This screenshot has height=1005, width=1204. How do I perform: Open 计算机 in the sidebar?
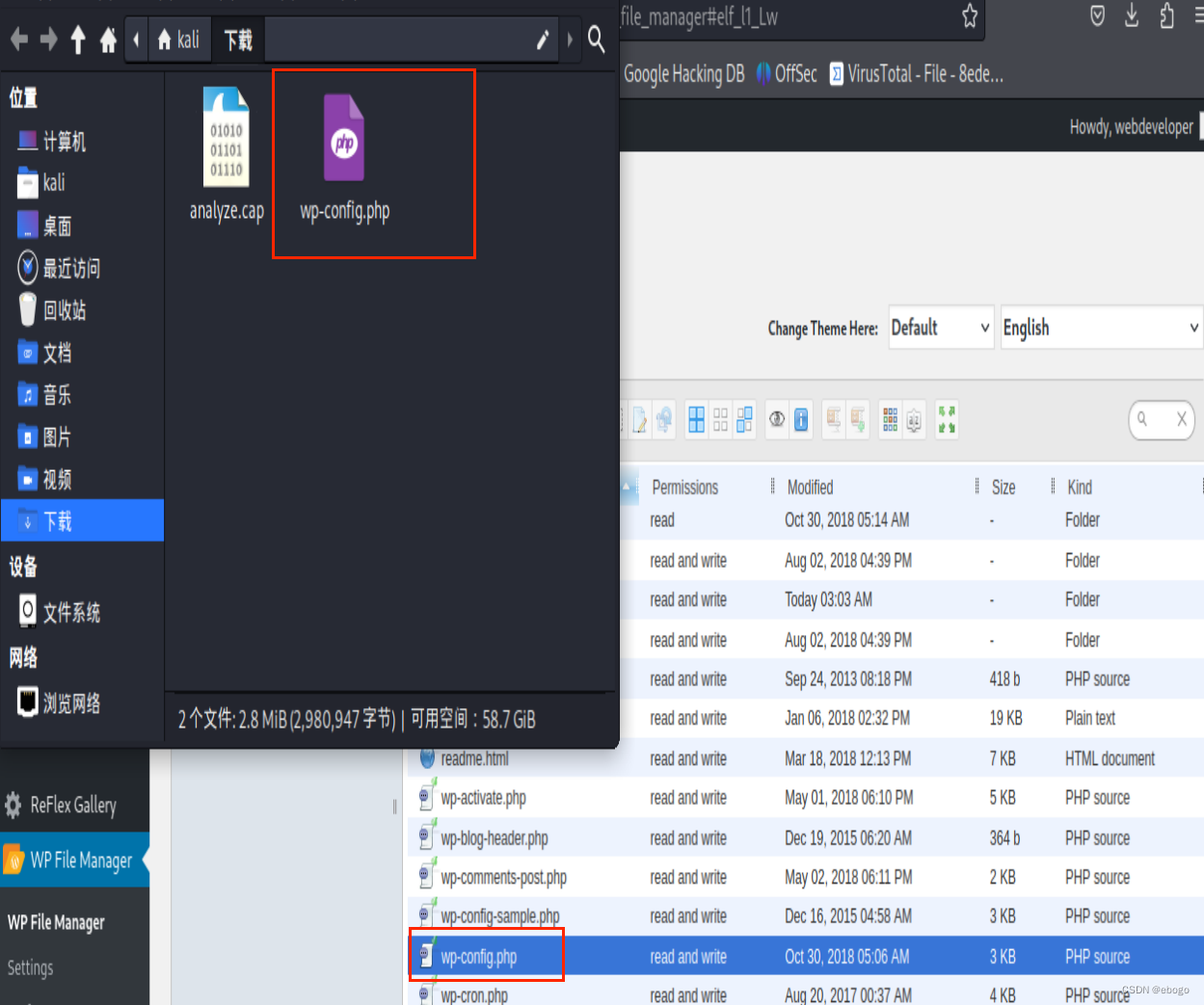[52, 142]
